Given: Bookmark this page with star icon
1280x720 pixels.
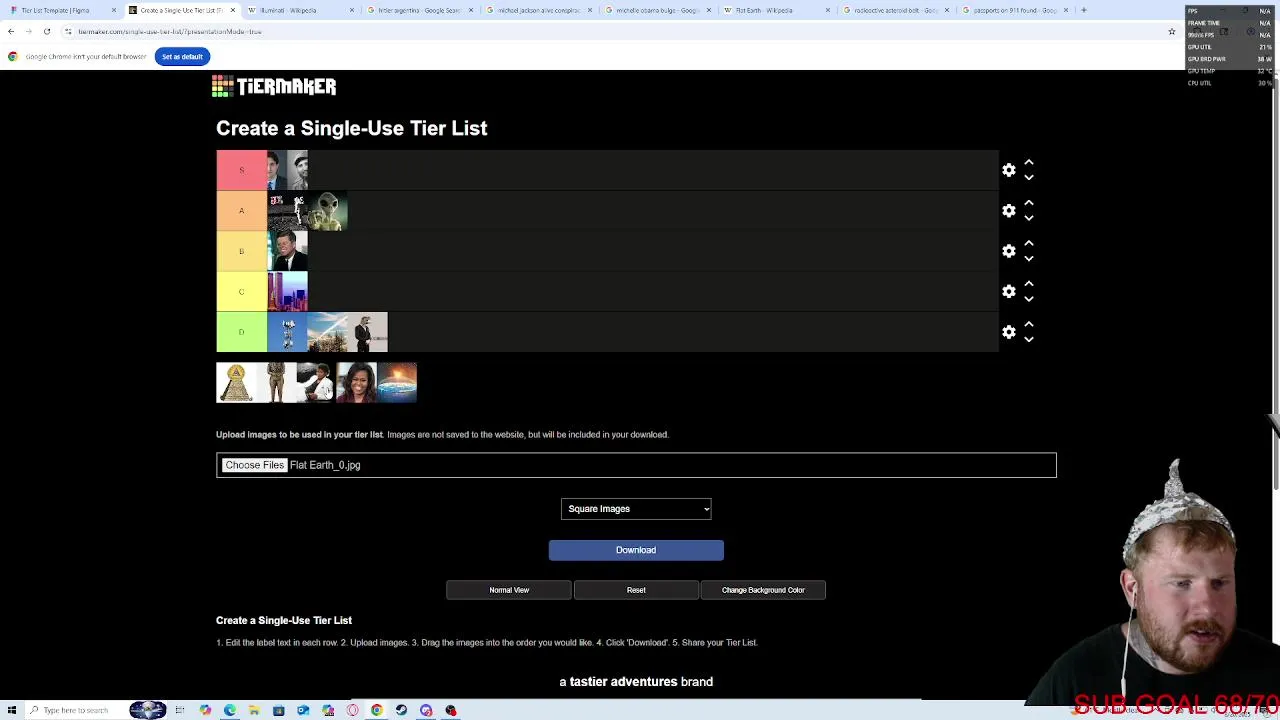Looking at the screenshot, I should 1172,31.
